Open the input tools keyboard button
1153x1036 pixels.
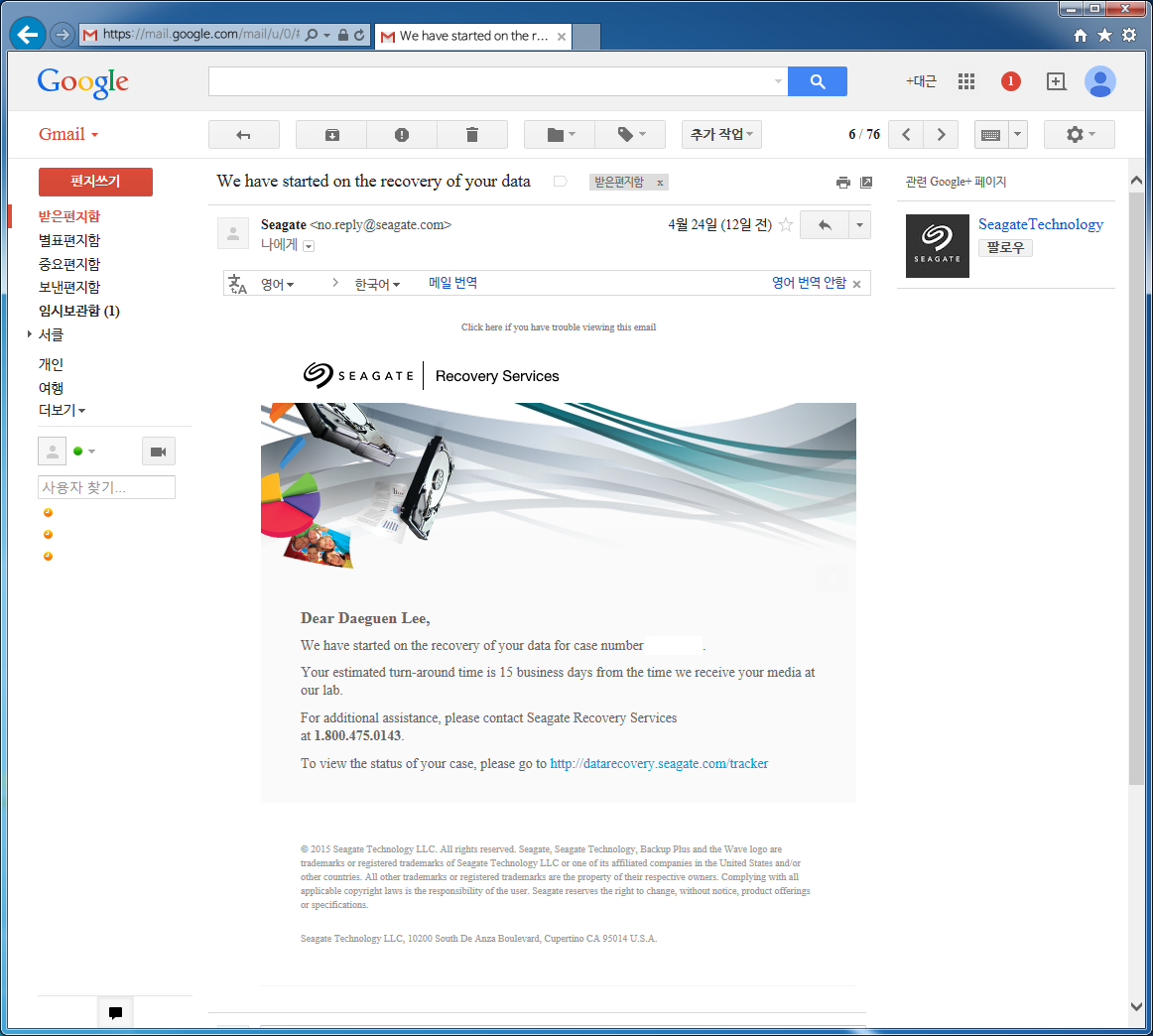tap(991, 135)
